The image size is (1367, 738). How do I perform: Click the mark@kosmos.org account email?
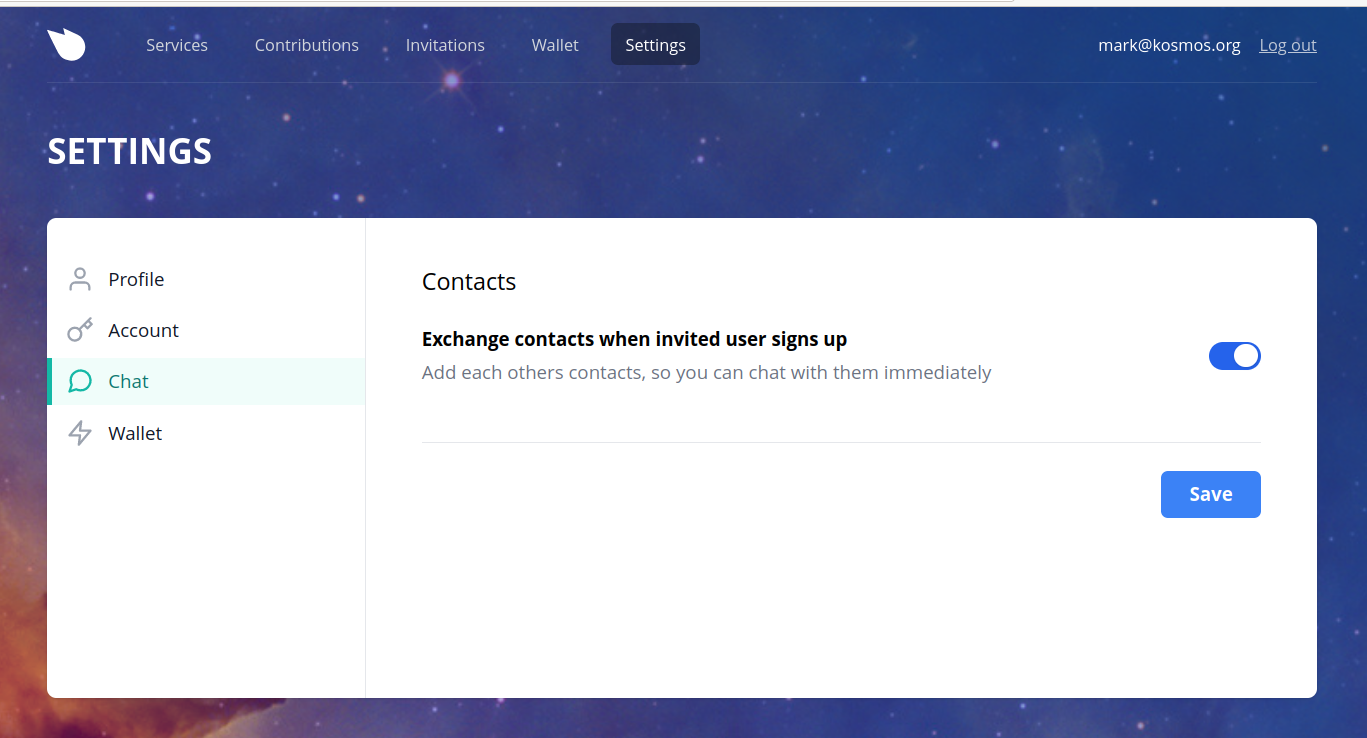1168,45
